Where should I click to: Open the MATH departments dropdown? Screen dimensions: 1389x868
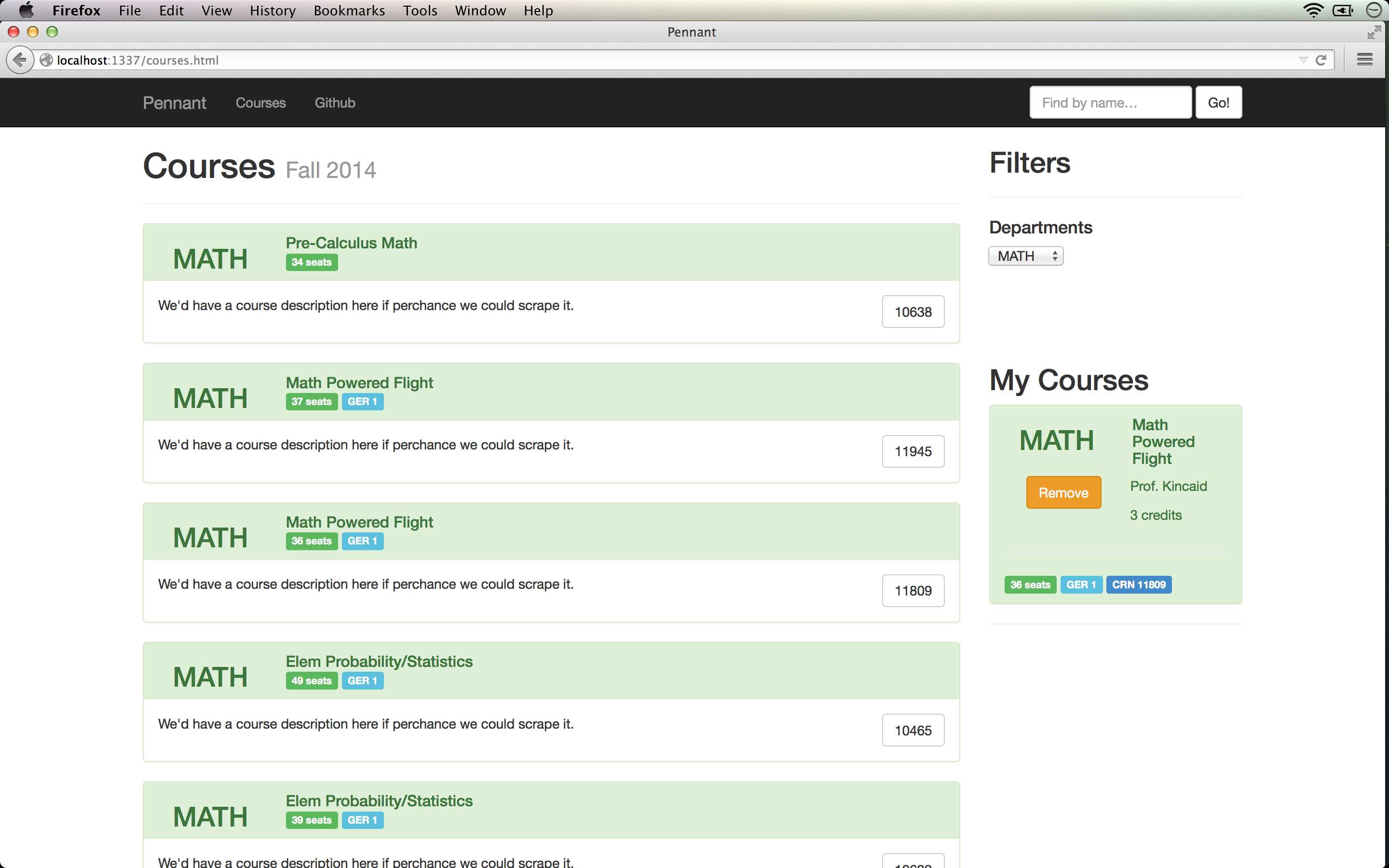coord(1025,256)
